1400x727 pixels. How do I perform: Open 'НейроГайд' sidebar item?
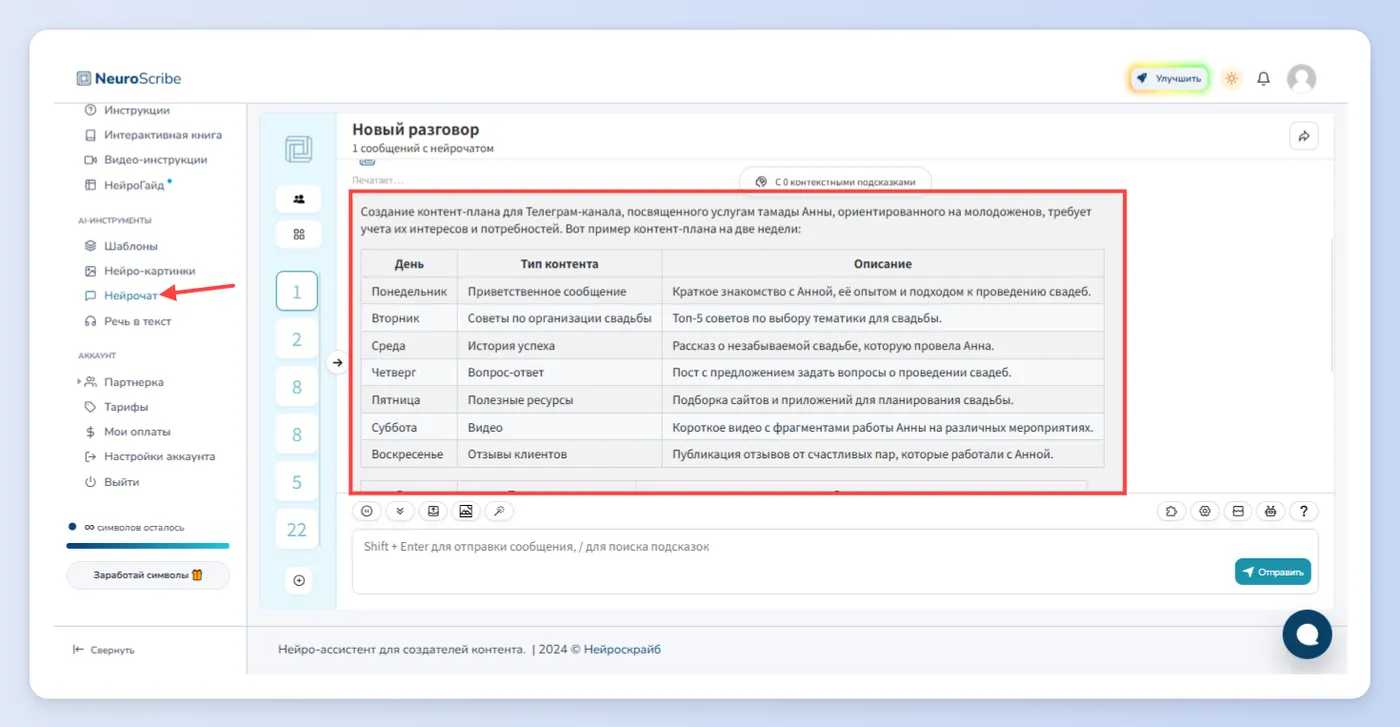pyautogui.click(x=128, y=185)
